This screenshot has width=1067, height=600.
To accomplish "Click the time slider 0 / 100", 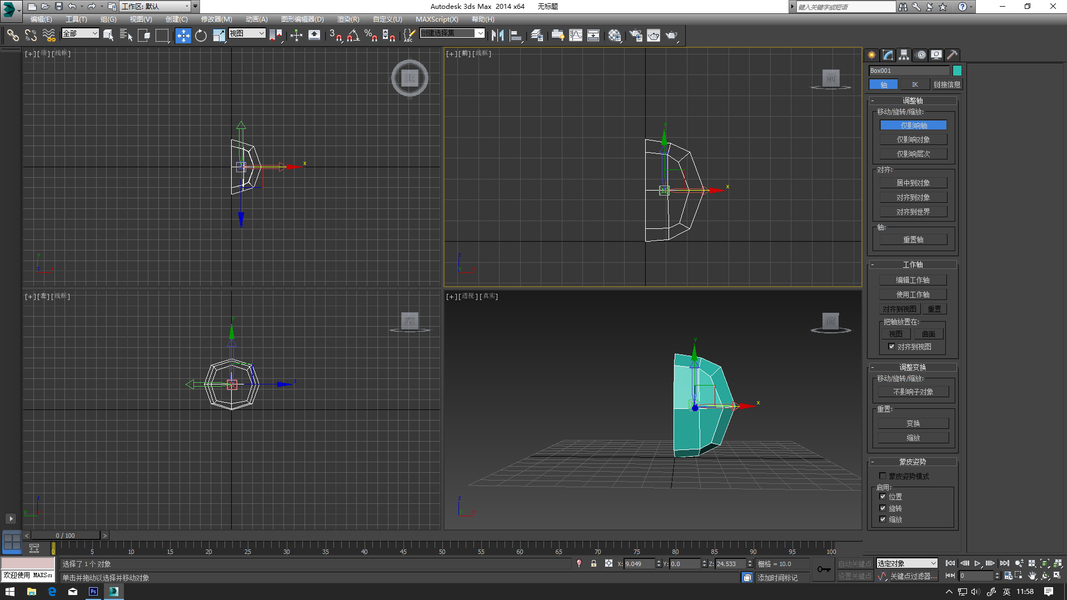I will point(65,535).
